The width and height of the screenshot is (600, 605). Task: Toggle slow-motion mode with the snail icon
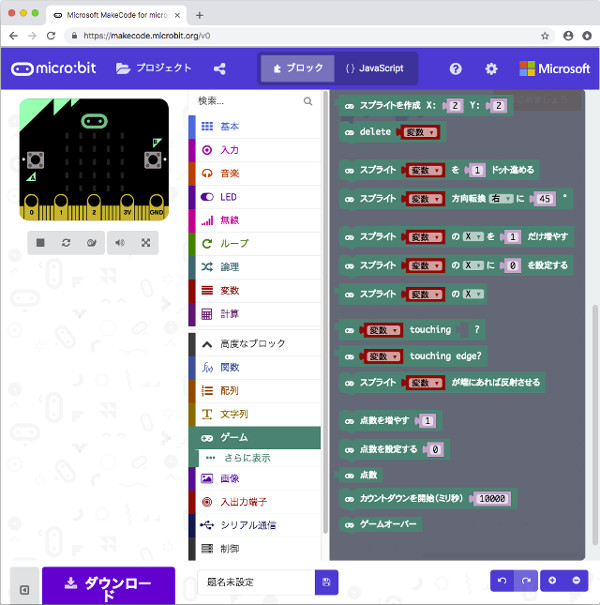click(91, 242)
